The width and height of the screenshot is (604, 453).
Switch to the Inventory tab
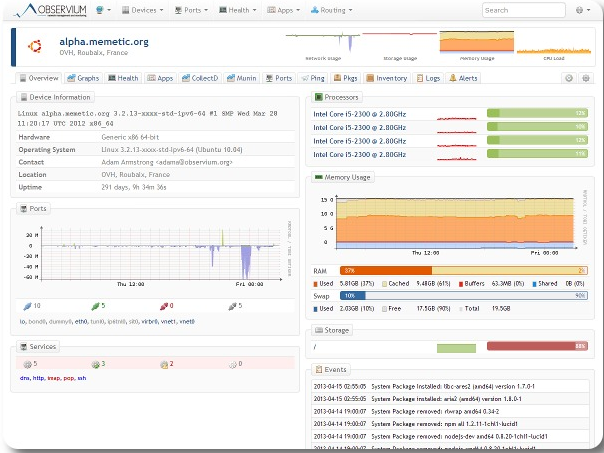click(386, 77)
